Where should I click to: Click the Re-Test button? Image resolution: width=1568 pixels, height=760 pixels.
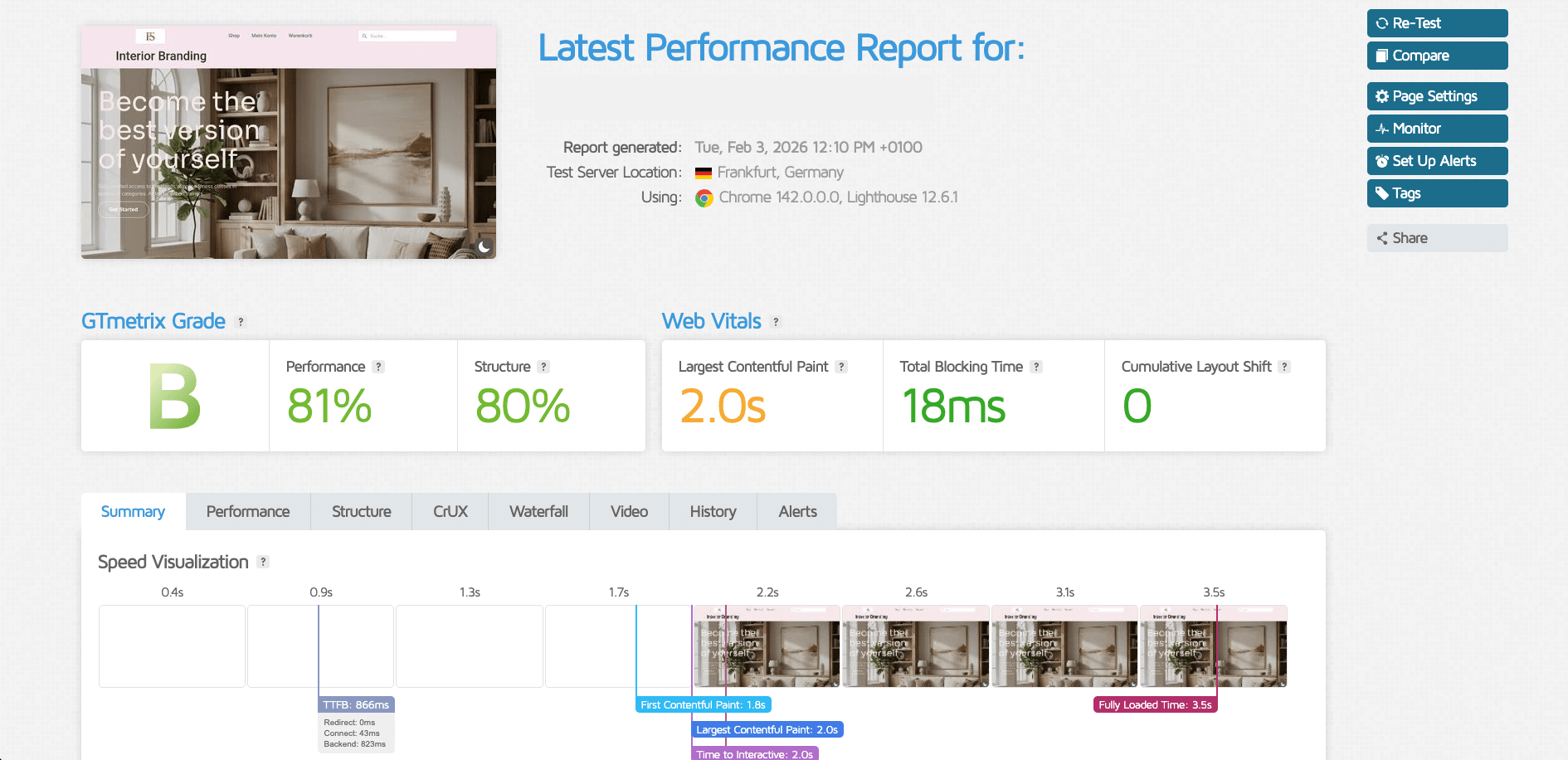click(1437, 23)
